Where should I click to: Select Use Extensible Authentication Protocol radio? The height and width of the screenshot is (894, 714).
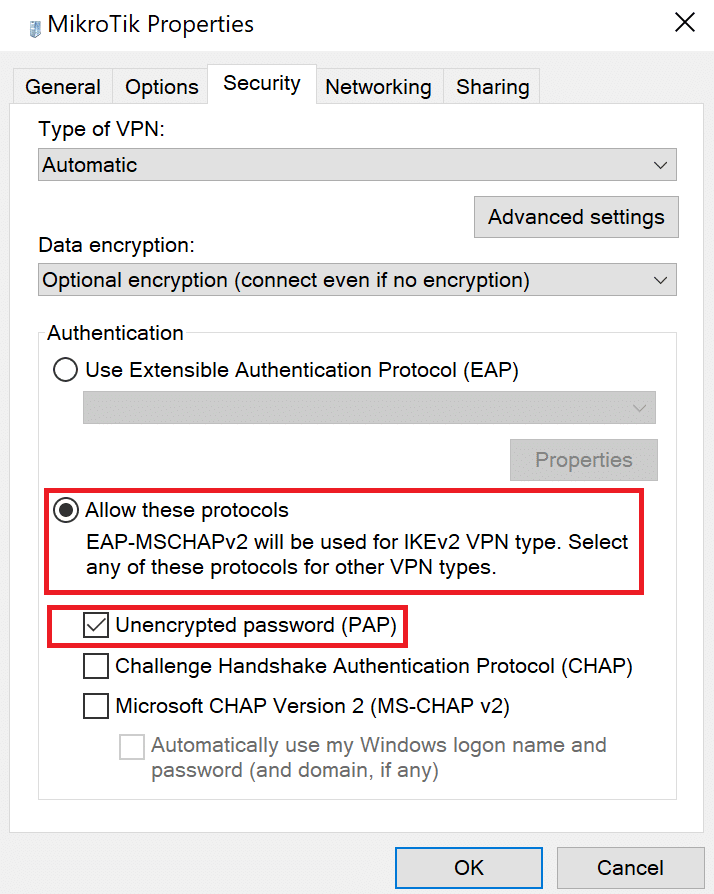coord(66,370)
